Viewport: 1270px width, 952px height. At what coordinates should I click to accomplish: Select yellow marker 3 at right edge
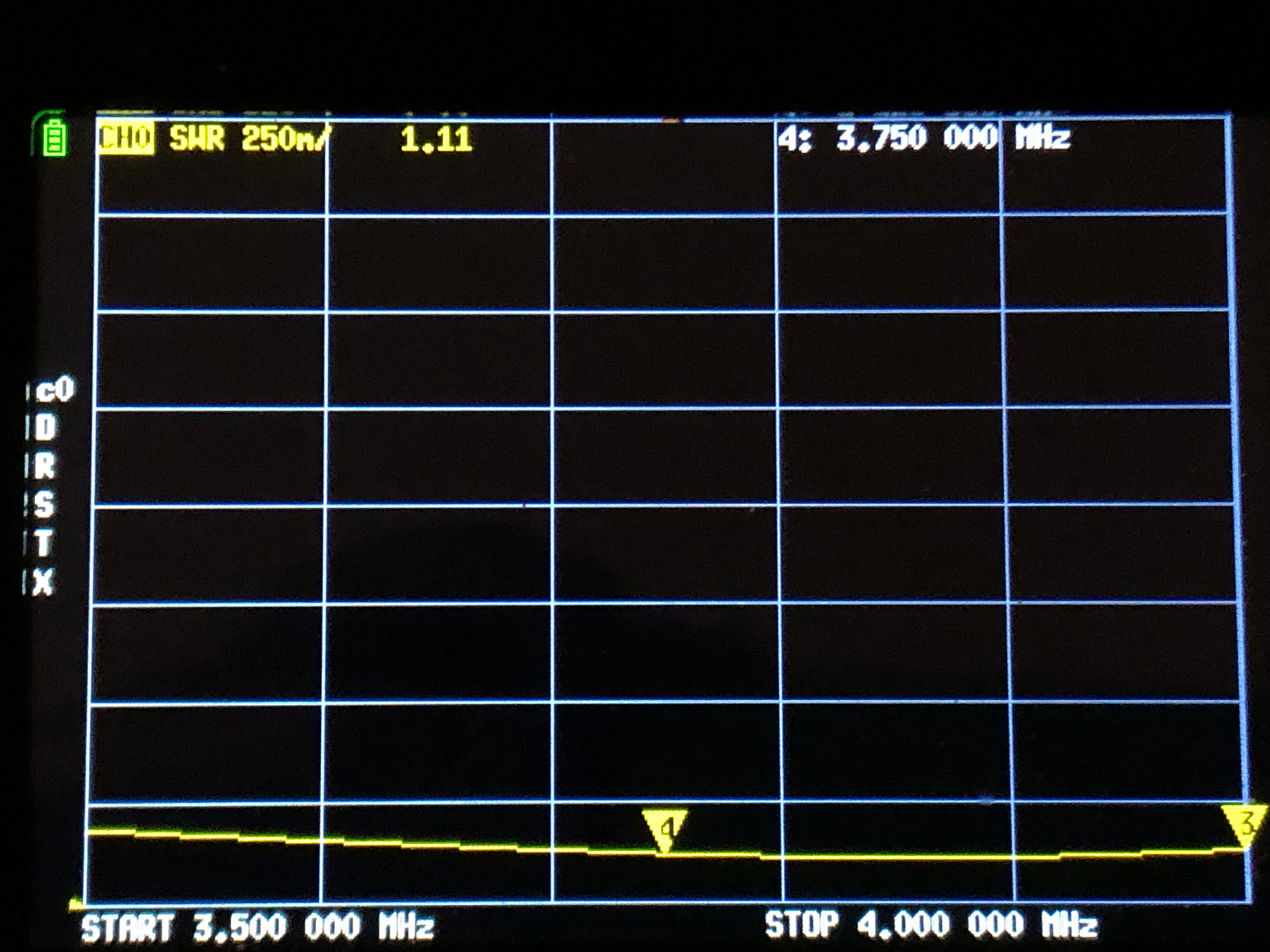click(1245, 826)
